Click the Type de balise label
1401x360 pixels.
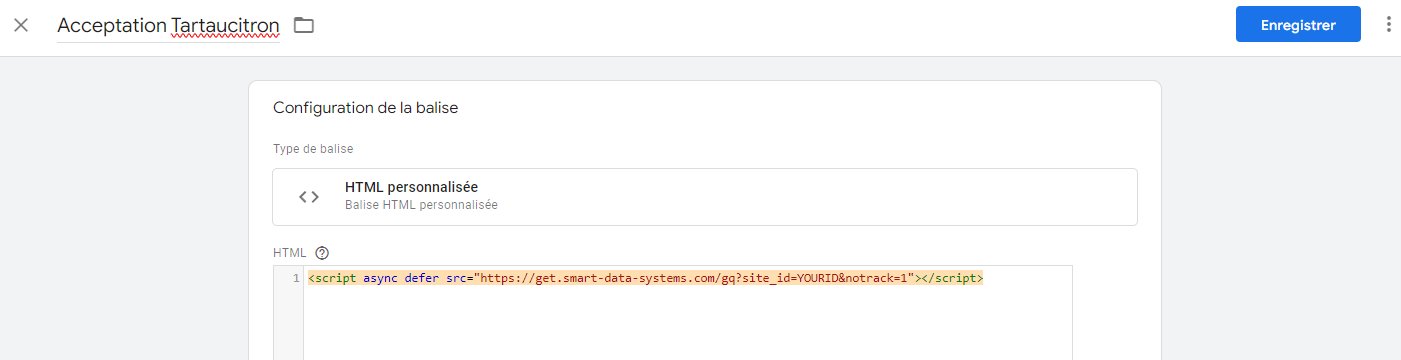click(313, 149)
